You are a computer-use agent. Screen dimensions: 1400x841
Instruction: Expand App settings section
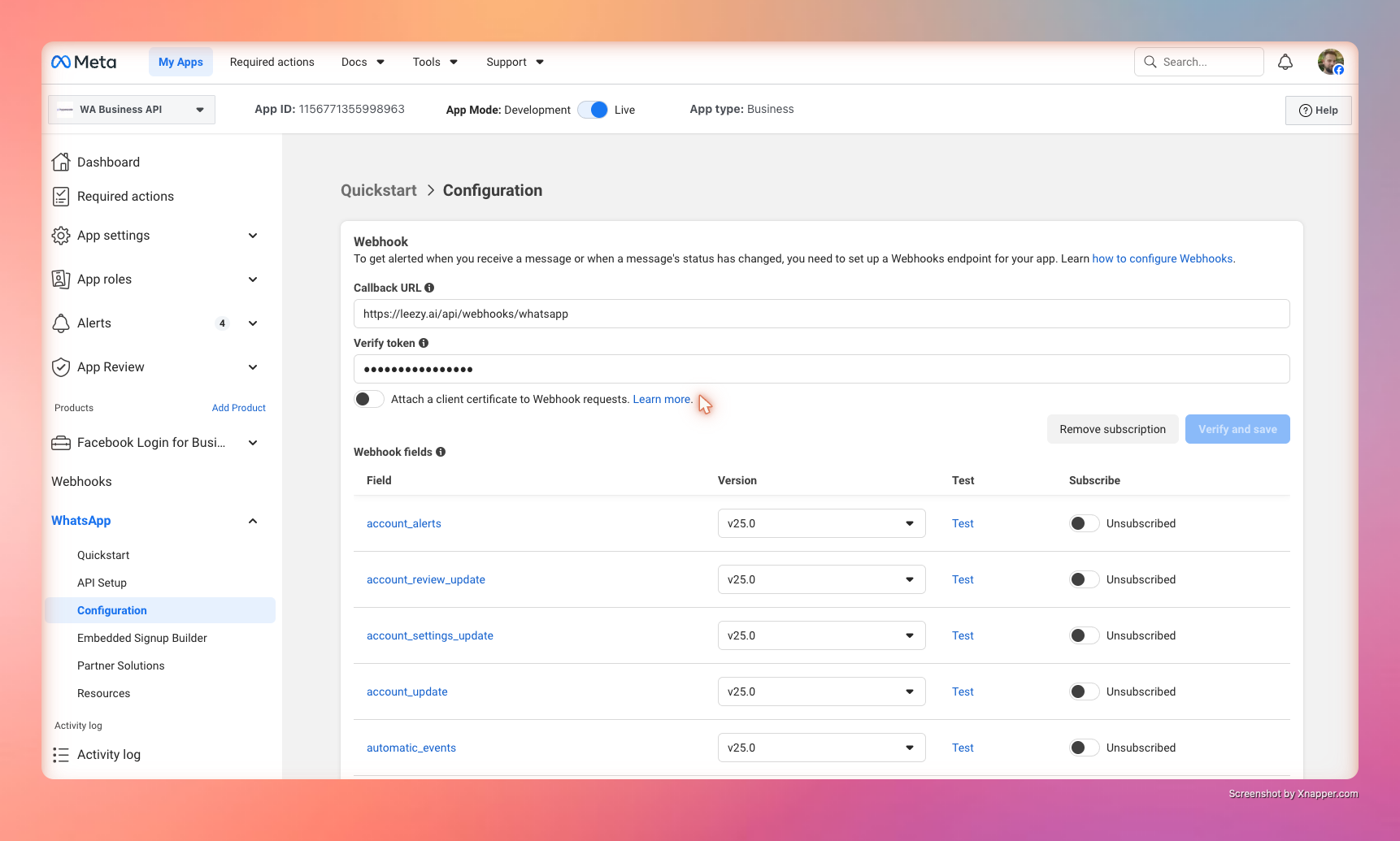click(x=253, y=236)
